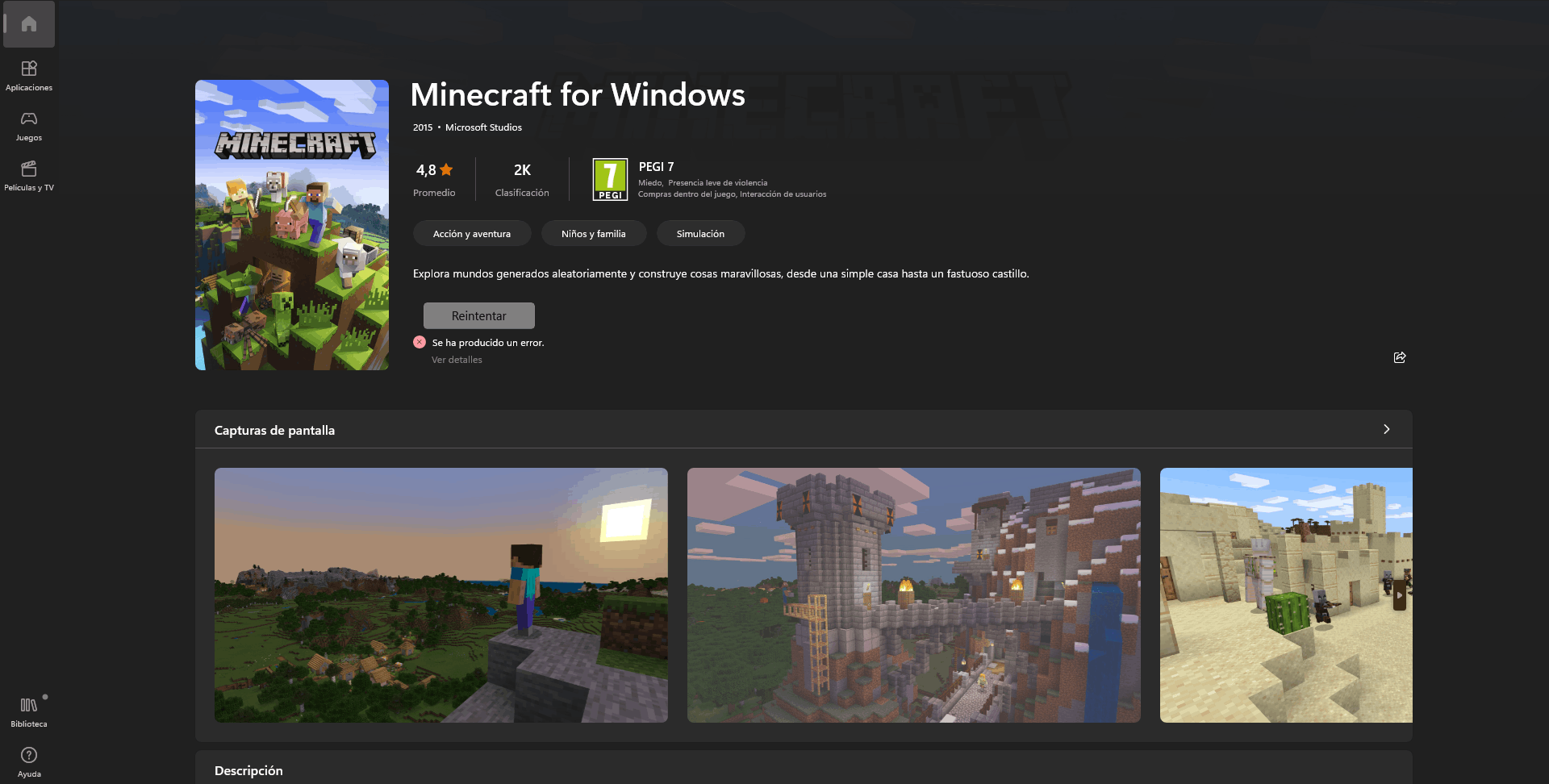Open the Ayuda help page

click(29, 762)
